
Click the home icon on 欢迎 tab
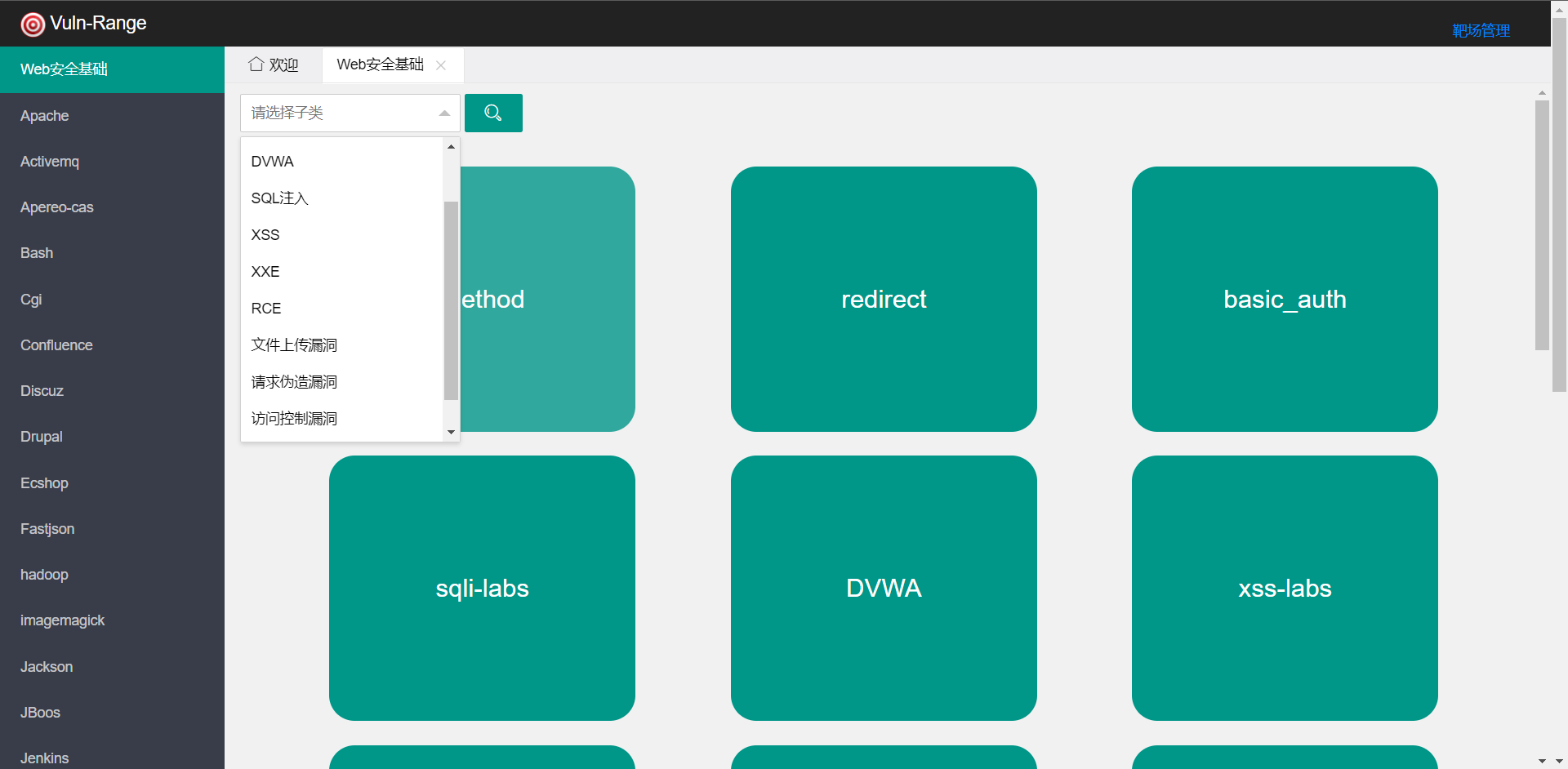(256, 64)
